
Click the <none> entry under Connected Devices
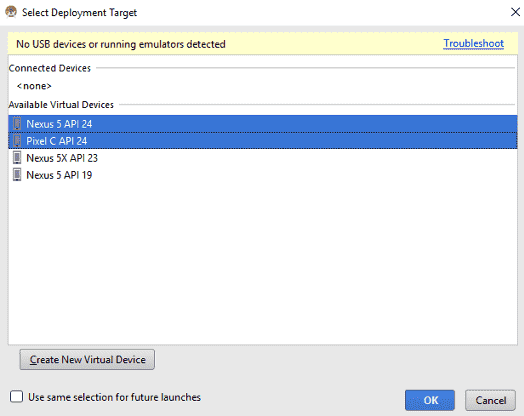tap(34, 86)
